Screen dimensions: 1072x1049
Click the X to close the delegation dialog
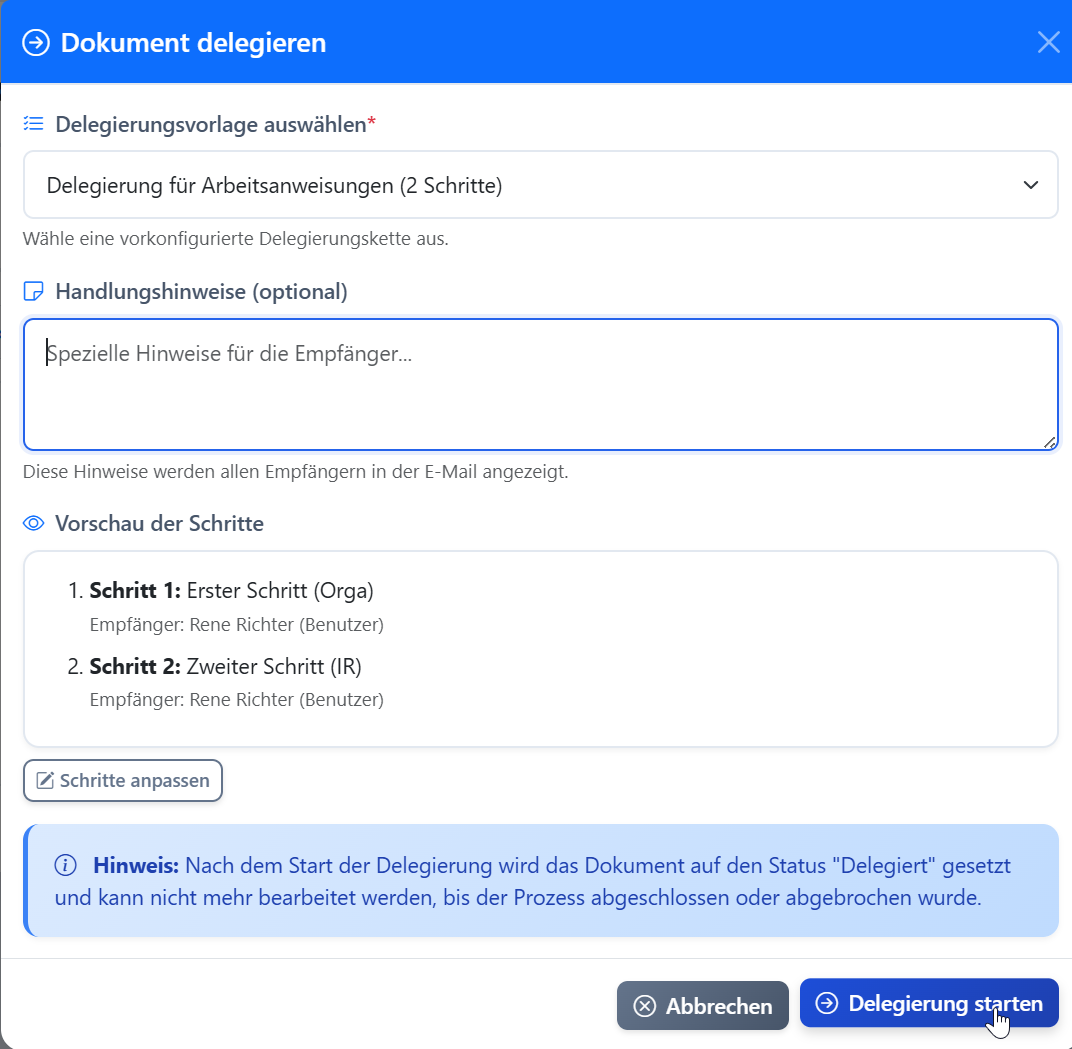click(x=1048, y=42)
